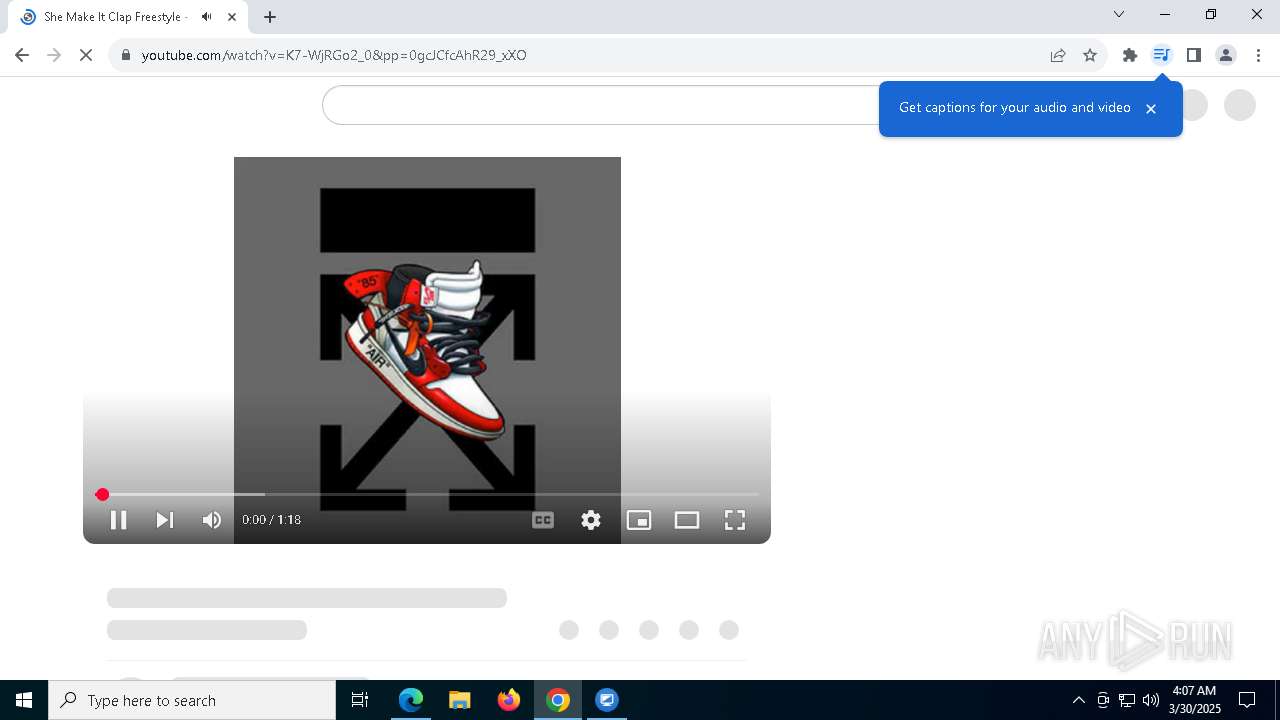Image resolution: width=1280 pixels, height=720 pixels.
Task: Enable miniplayer mode
Action: 639,520
